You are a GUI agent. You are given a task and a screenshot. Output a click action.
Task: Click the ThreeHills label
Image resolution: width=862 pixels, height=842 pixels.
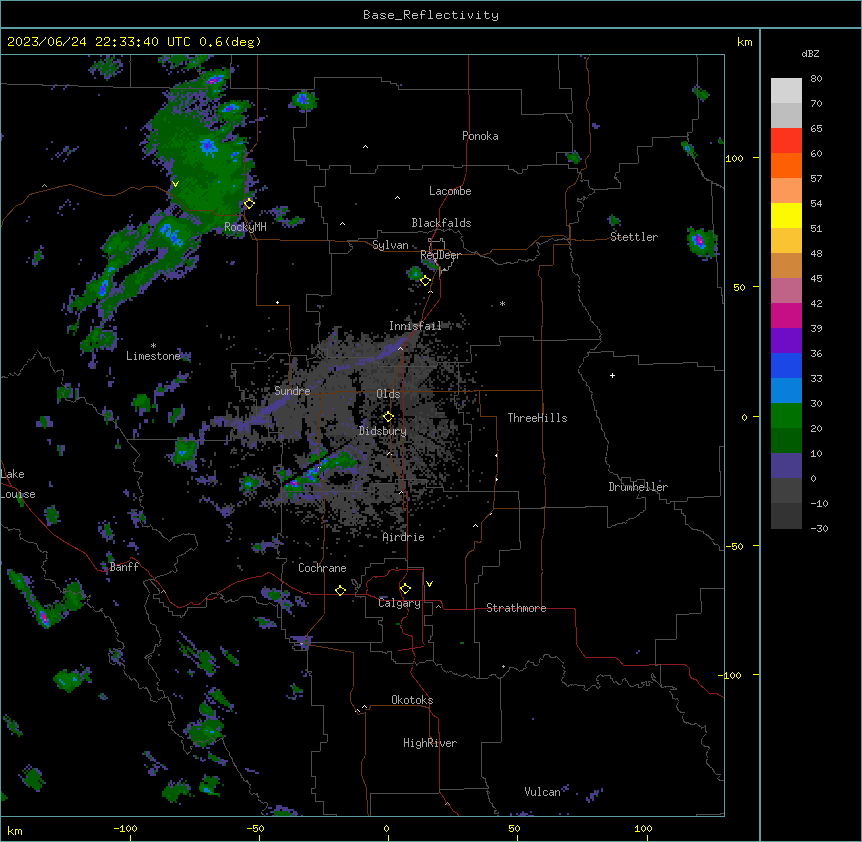pos(537,418)
